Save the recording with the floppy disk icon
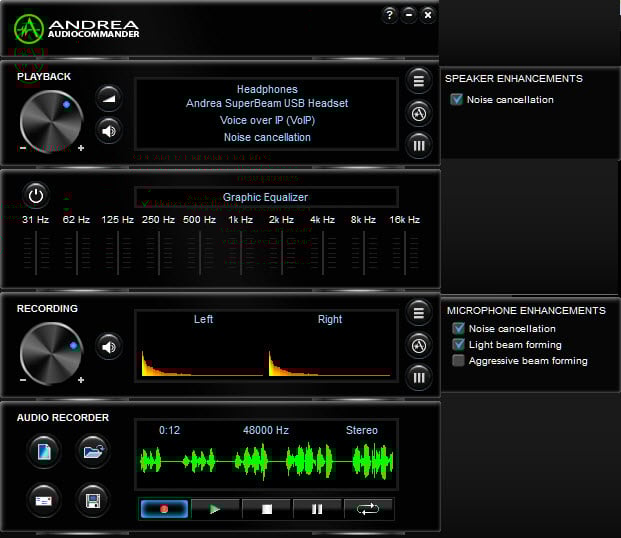 click(92, 499)
